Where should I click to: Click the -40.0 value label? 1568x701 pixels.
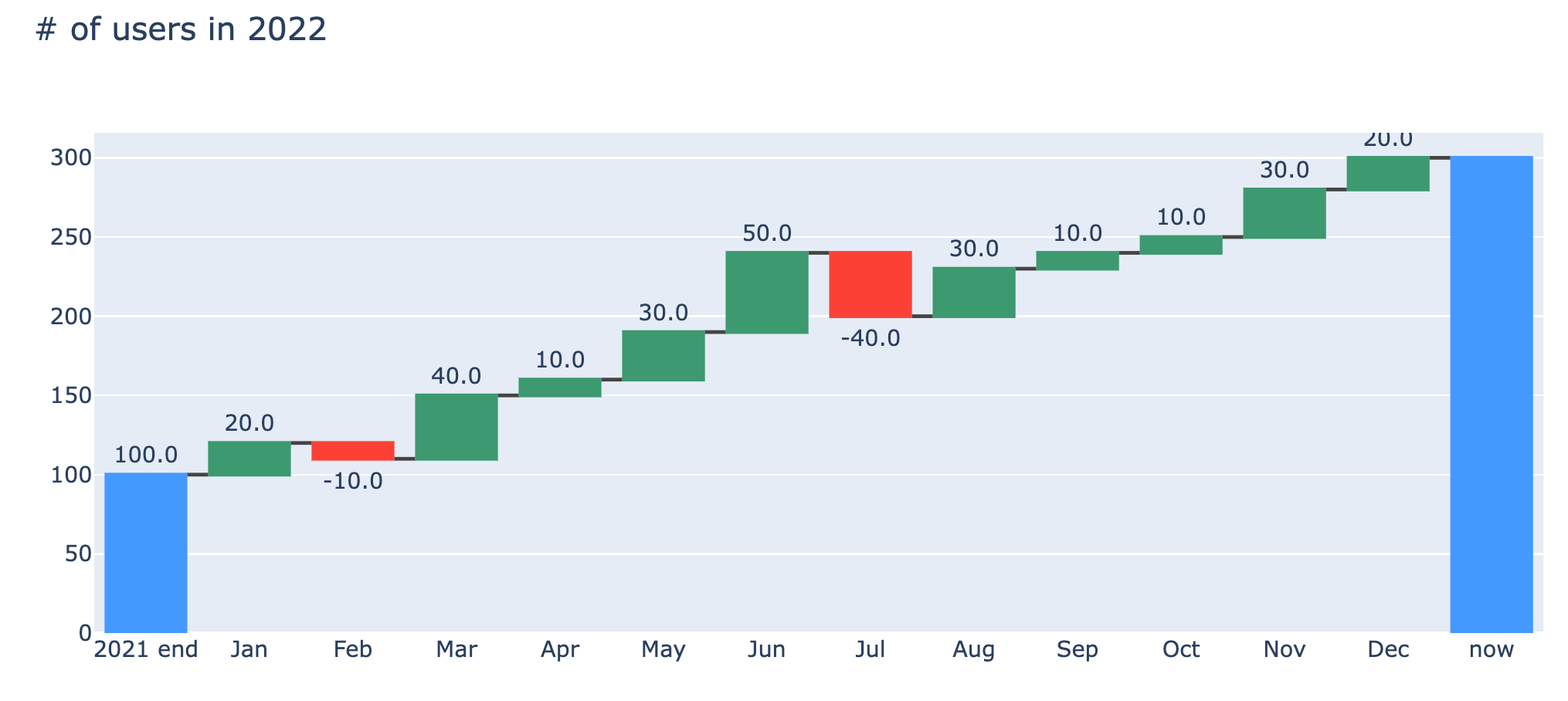(871, 338)
